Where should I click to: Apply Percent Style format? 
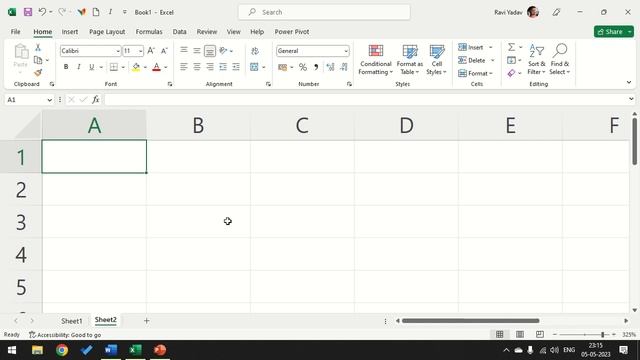[x=303, y=67]
